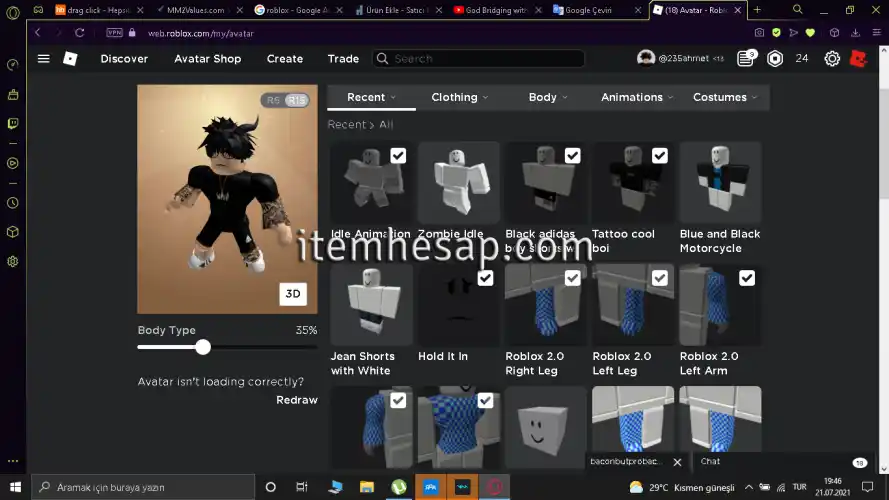The image size is (889, 500).
Task: Open the Roblox settings gear
Action: [832, 59]
